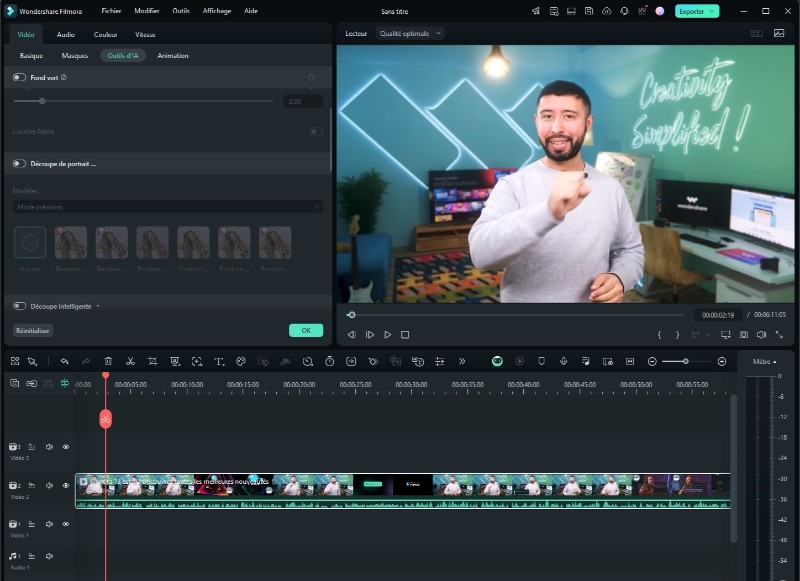Viewport: 800px width, 581px height.
Task: Expand the Exporter button dropdown arrow
Action: (712, 11)
